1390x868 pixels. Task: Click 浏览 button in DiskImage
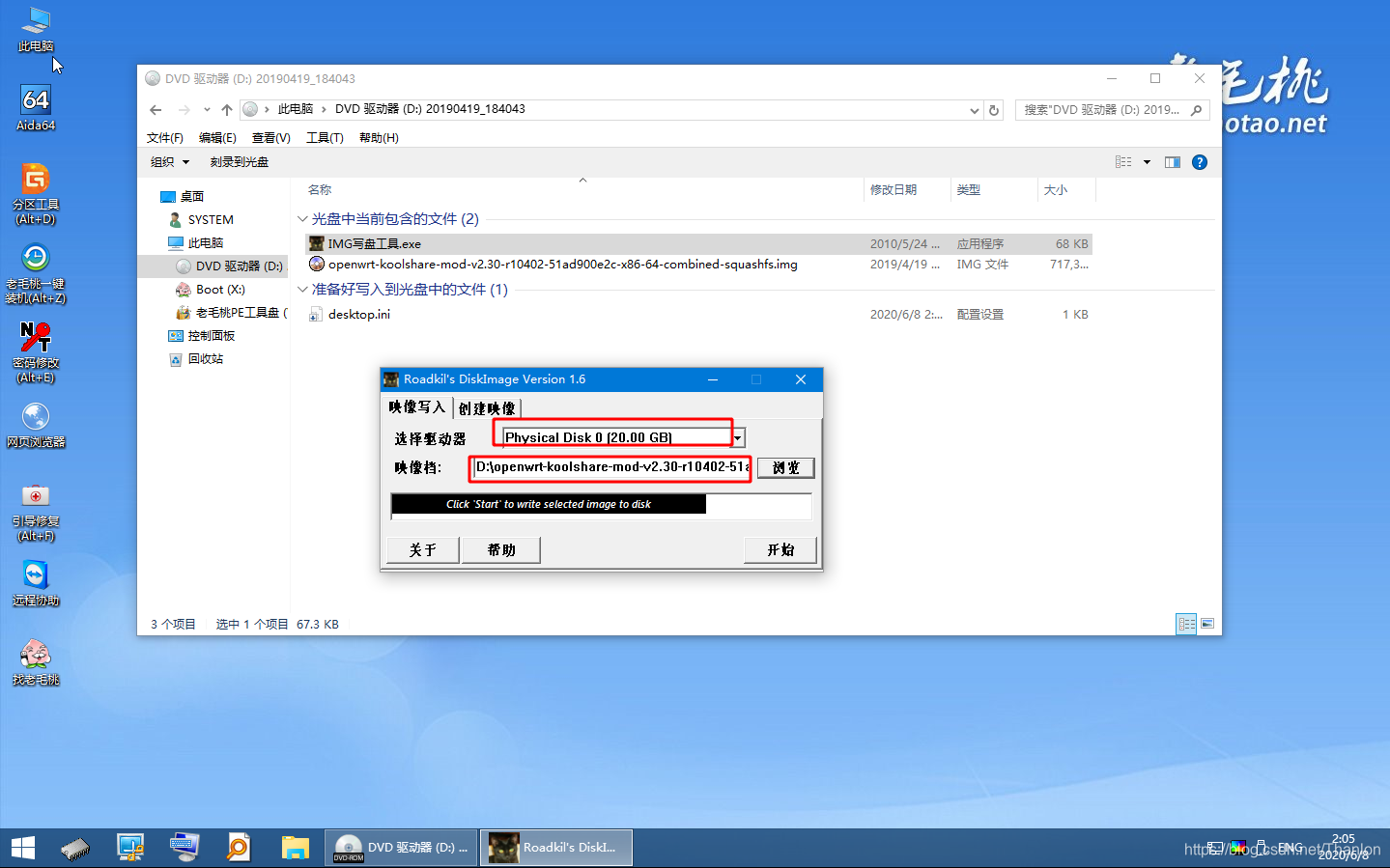tap(785, 467)
